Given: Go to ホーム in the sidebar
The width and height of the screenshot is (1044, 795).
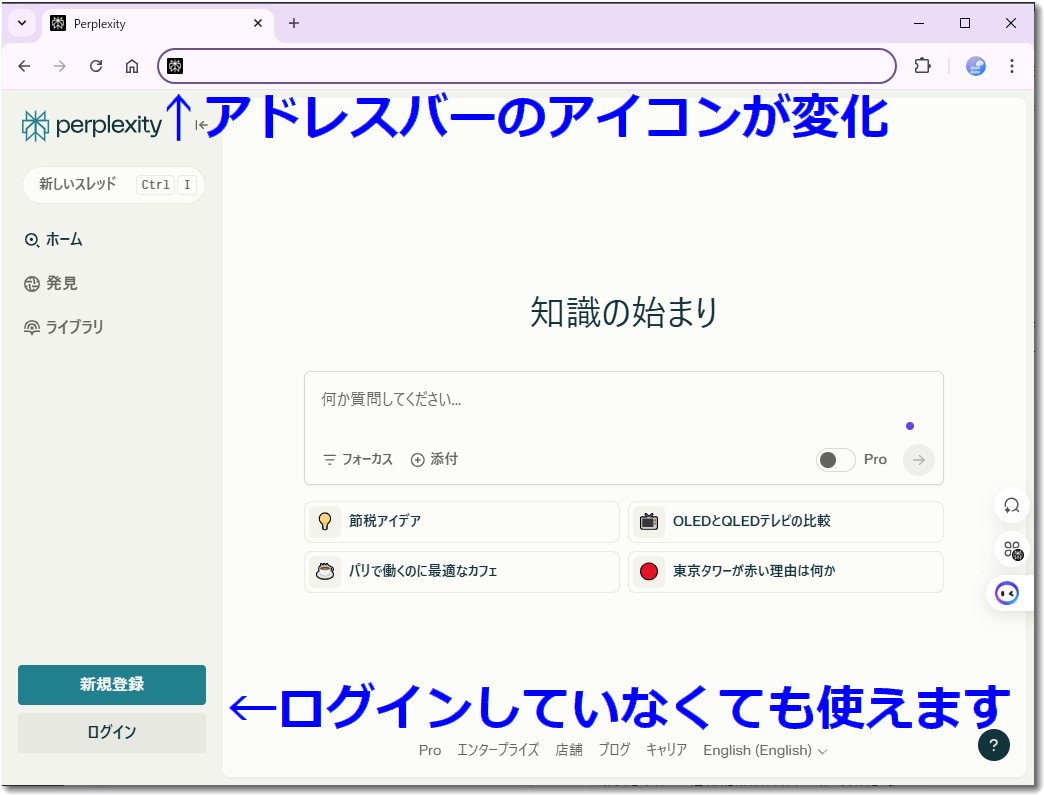Looking at the screenshot, I should point(54,240).
